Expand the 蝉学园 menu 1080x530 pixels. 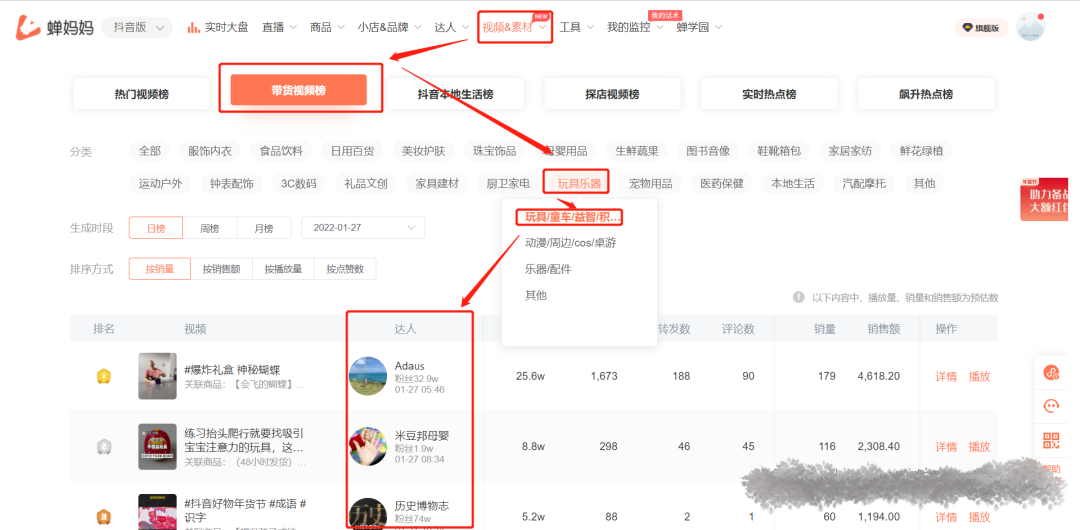click(x=699, y=28)
